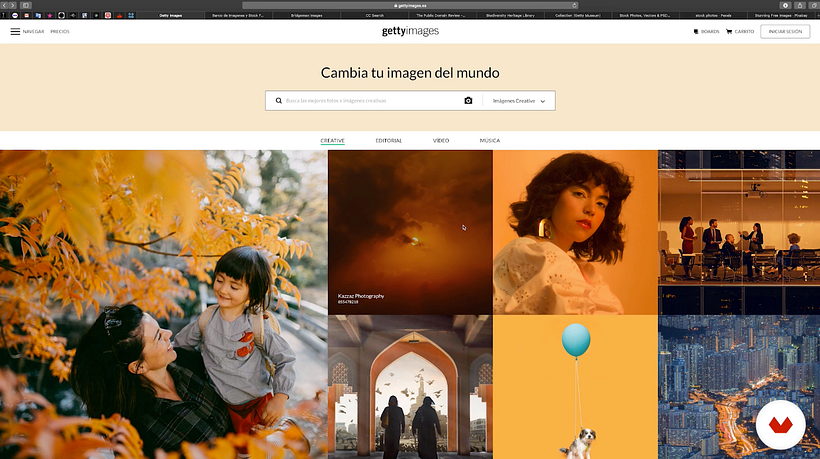This screenshot has width=820, height=459.
Task: Go back with browser back arrow
Action: pos(4,5)
